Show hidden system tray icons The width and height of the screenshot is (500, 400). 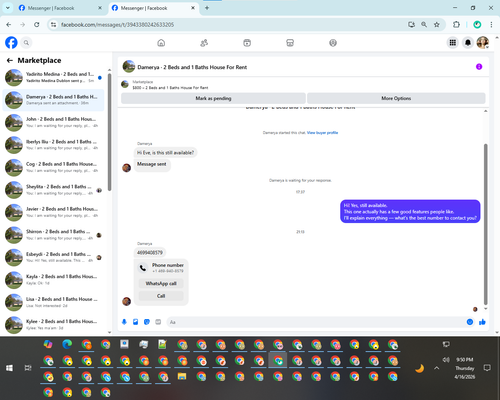[x=437, y=368]
